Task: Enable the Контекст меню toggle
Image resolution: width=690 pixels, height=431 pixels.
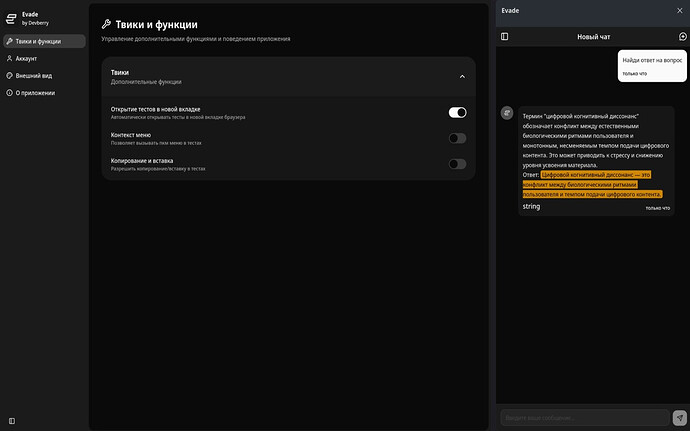Action: [457, 138]
